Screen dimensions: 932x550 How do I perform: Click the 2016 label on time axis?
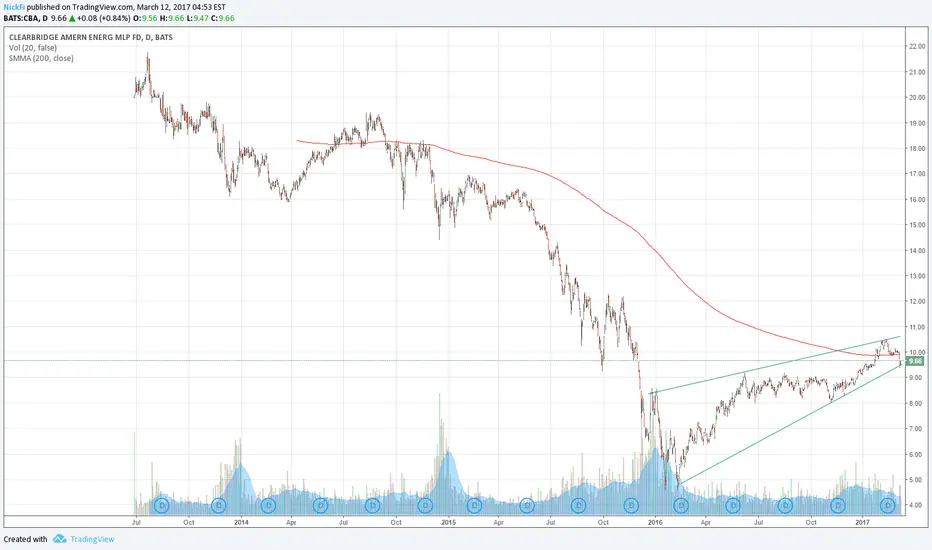coord(655,523)
